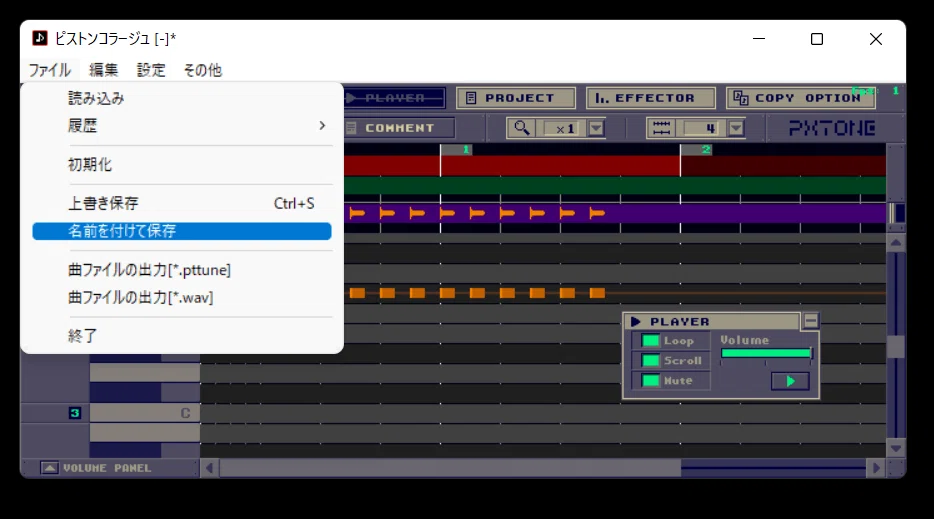
Task: Open the ファイル menu
Action: [x=49, y=70]
